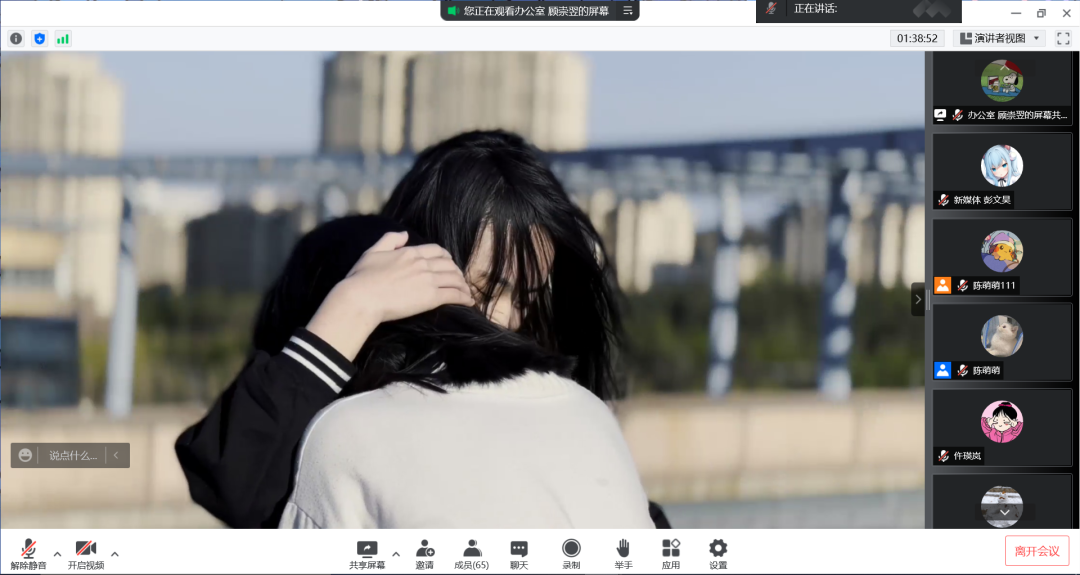Screen dimensions: 1080x575
Task: Expand video options arrow beside 开启视频
Action: (x=115, y=553)
